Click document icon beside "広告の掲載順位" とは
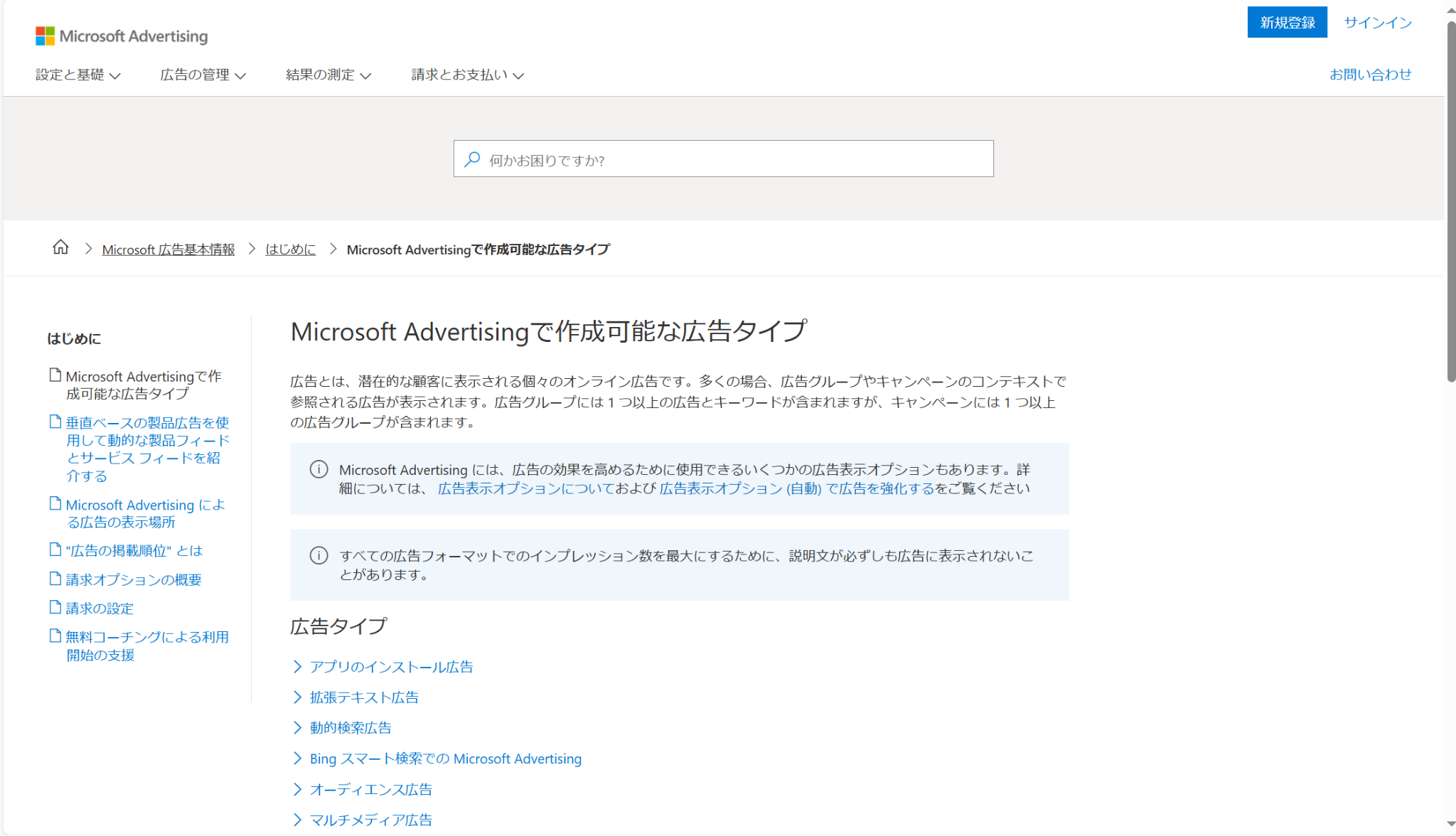The height and width of the screenshot is (836, 1456). (x=55, y=550)
